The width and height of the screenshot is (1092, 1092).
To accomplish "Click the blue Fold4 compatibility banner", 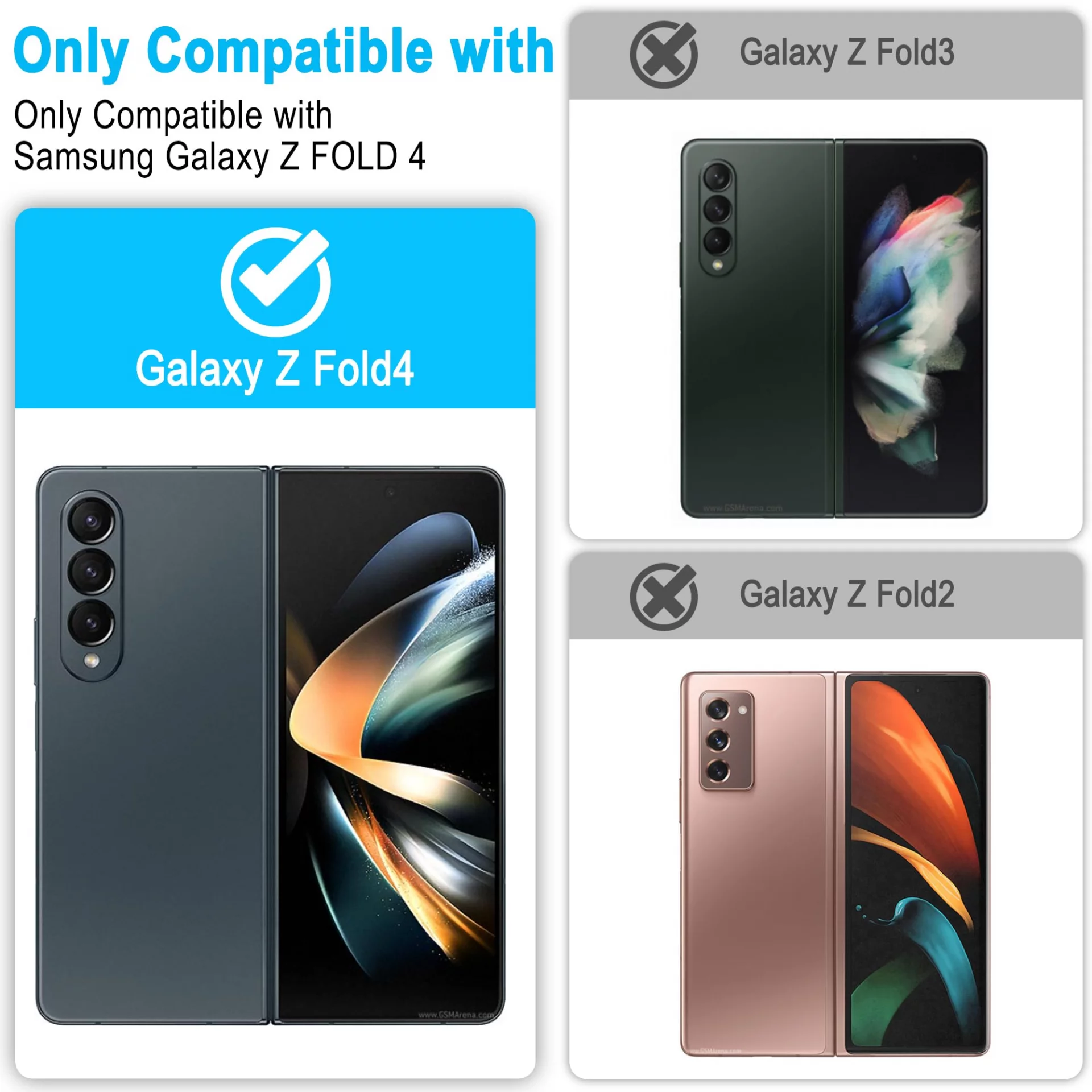I will click(x=275, y=308).
